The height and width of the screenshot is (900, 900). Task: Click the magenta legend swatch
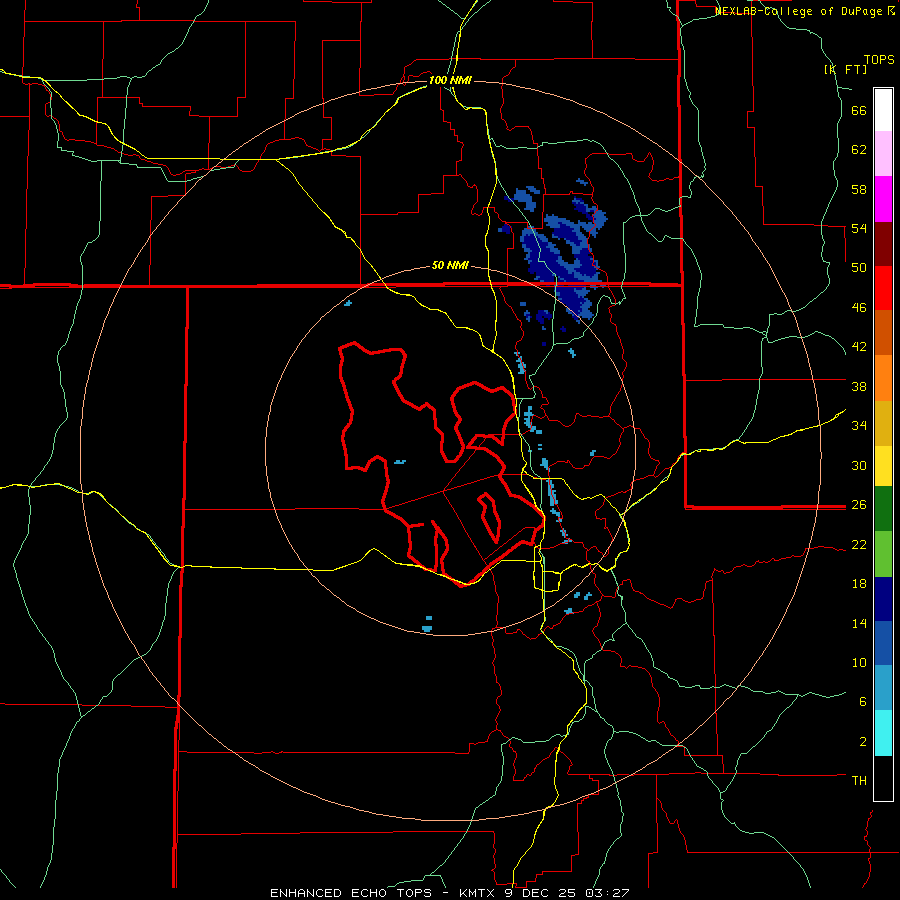click(883, 199)
